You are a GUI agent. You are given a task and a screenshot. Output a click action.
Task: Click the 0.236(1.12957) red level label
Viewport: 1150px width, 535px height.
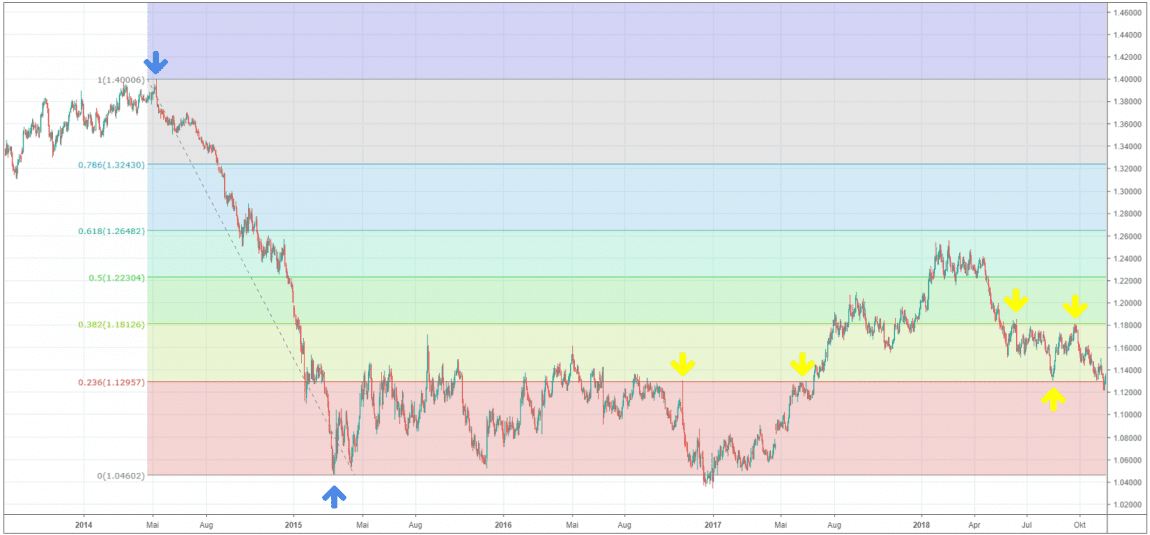point(111,381)
